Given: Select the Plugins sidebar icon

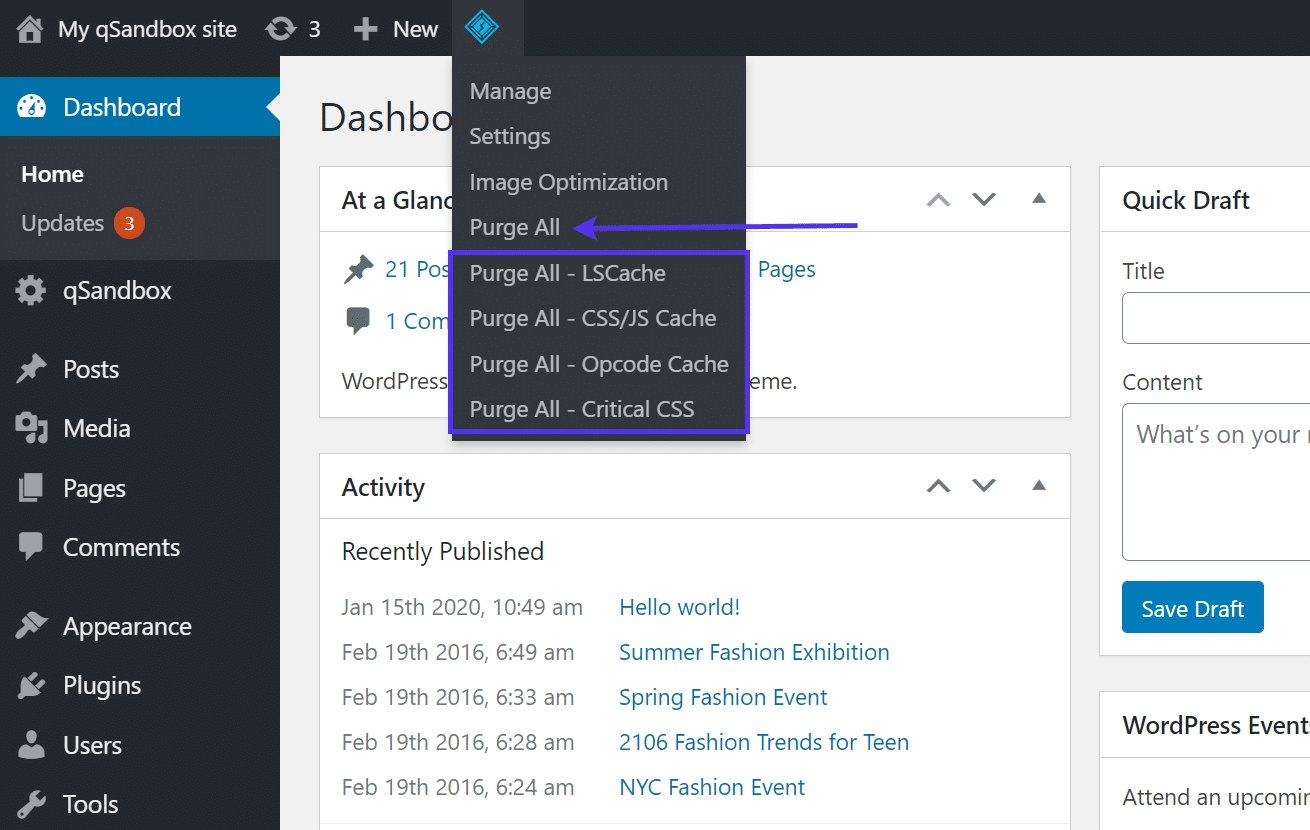Looking at the screenshot, I should point(33,685).
